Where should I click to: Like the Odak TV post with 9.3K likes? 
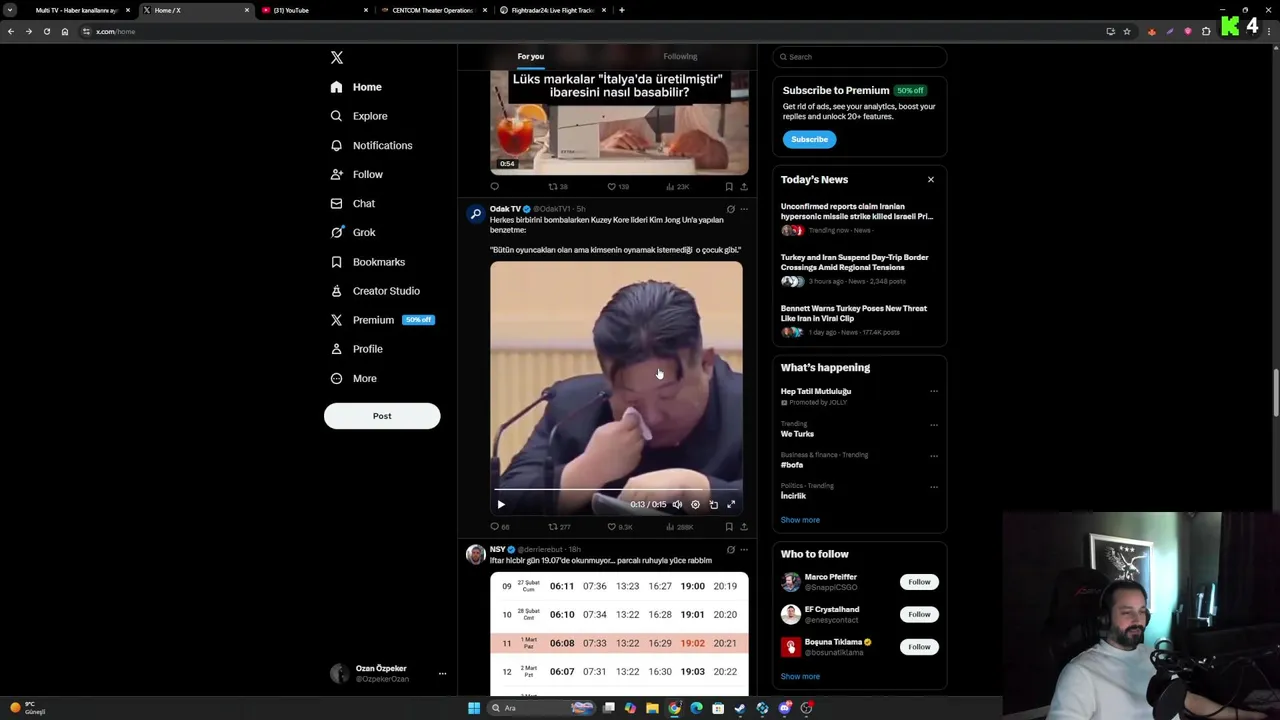point(620,527)
